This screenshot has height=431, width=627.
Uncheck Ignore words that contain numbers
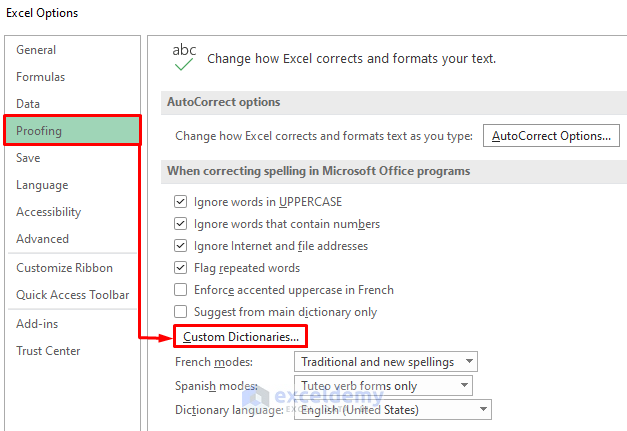pyautogui.click(x=181, y=224)
